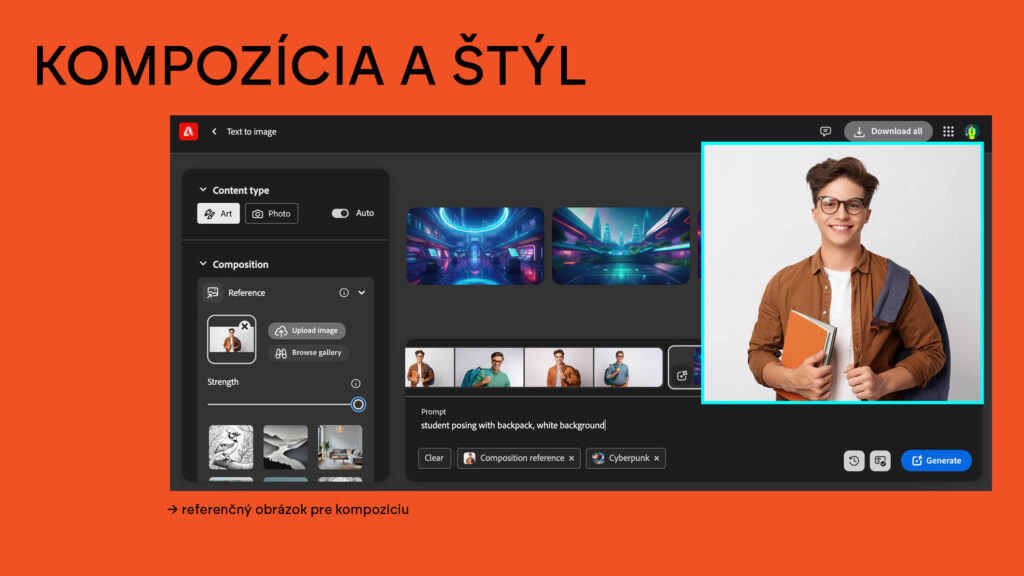This screenshot has width=1024, height=576.
Task: Open the feedback chat bubble icon
Action: 825,131
